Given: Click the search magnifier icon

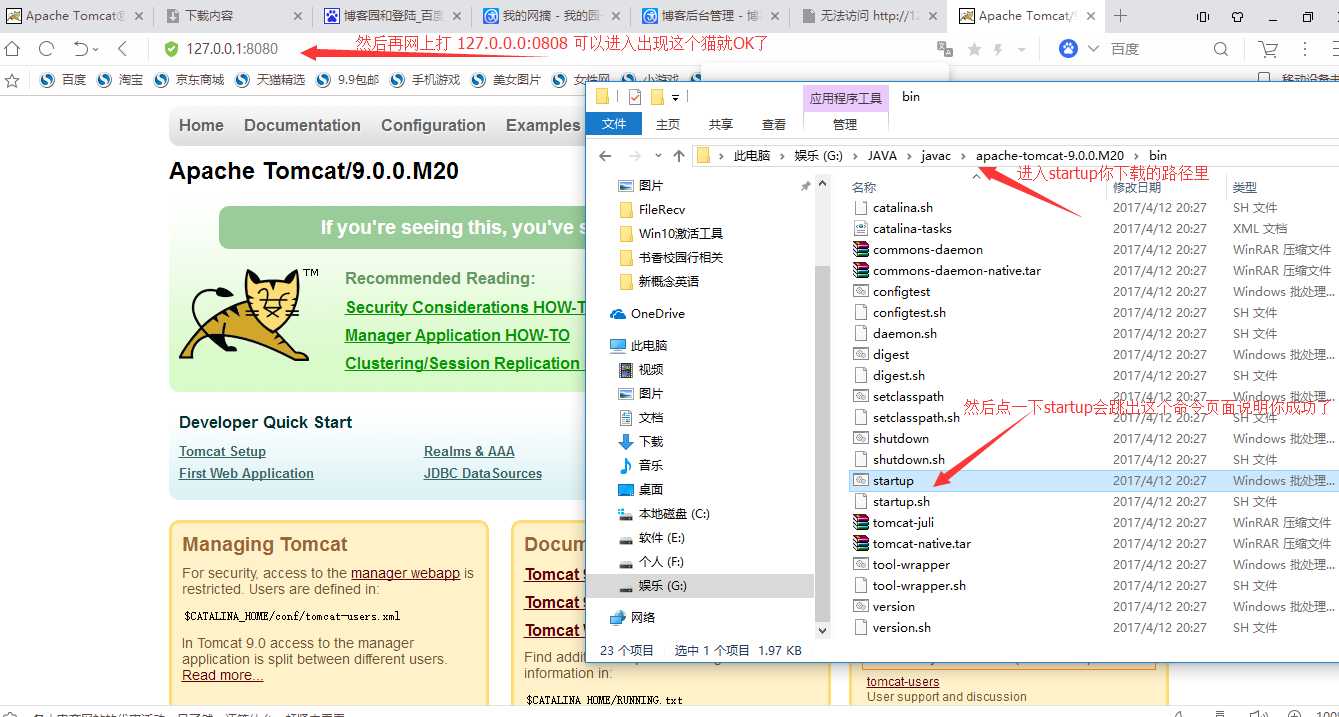Looking at the screenshot, I should pos(1221,49).
